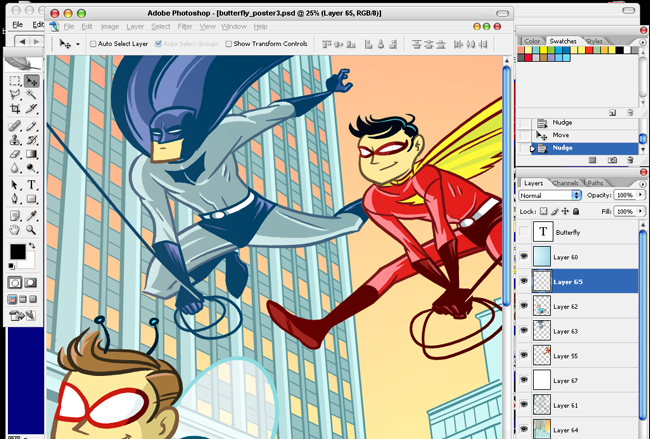Open the Swatches palette options menu arrow

pos(643,42)
